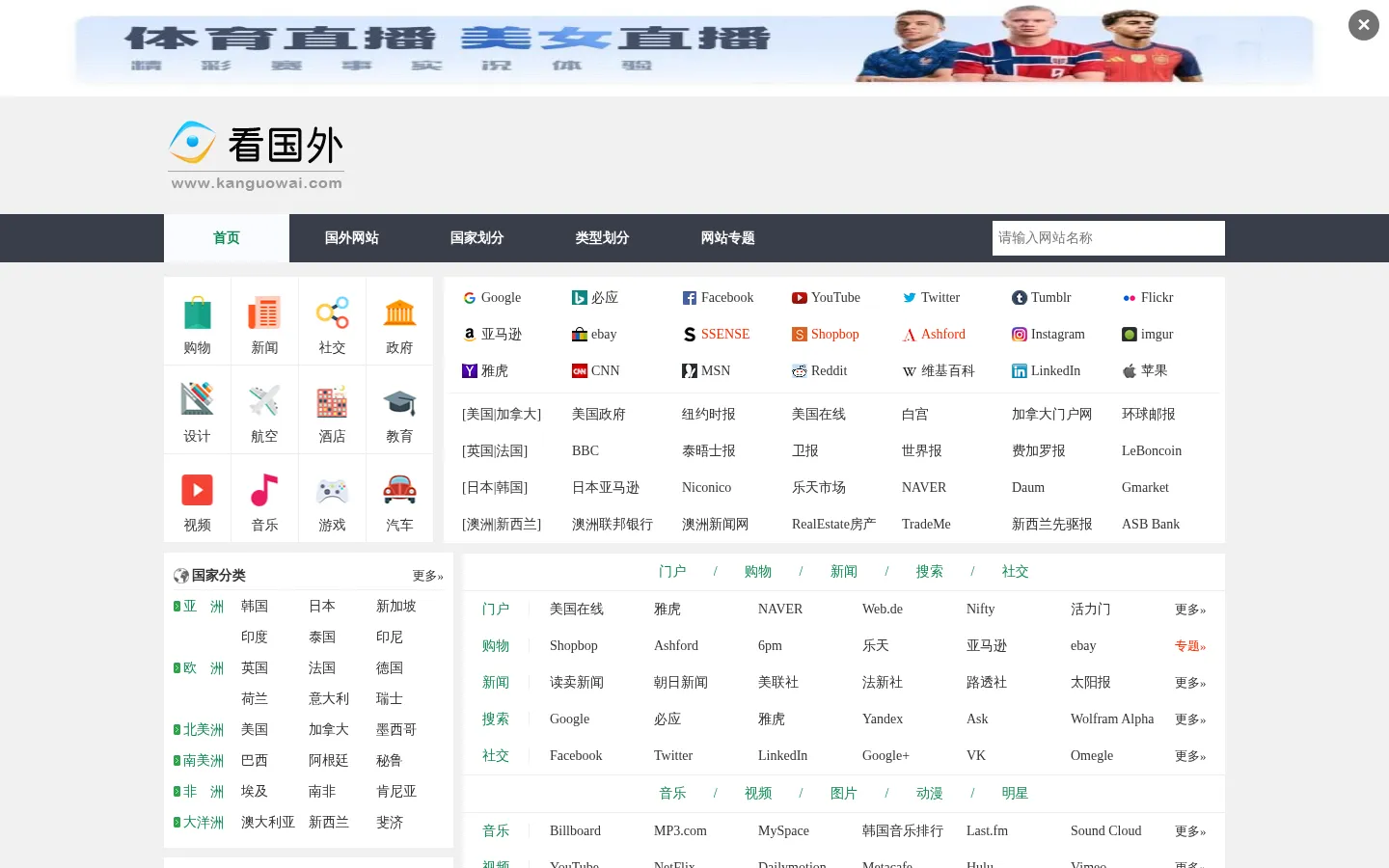Open the 网站专题 navigation menu
This screenshot has width=1389, height=868.
point(728,238)
